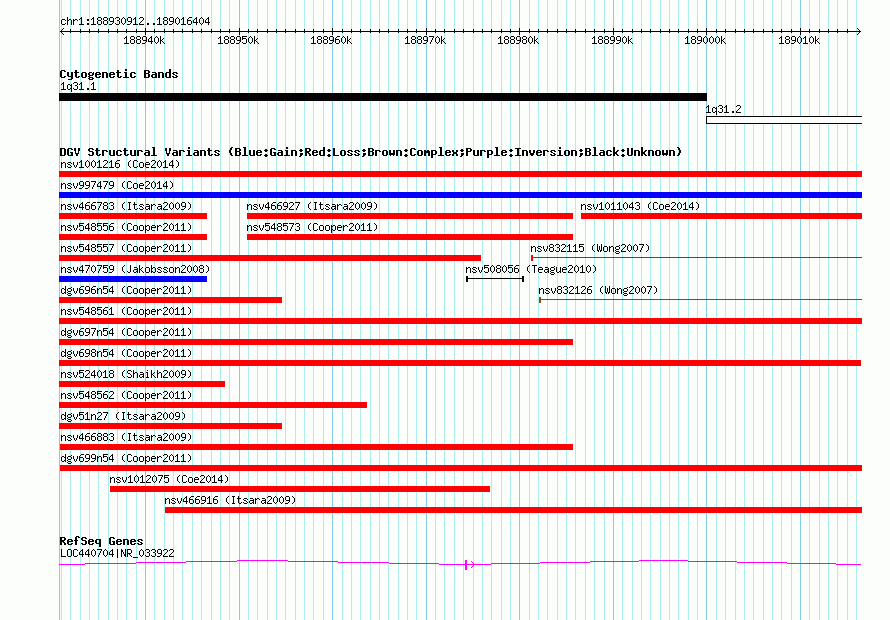Select the nsv466916 (Itsara2009) label

click(230, 500)
